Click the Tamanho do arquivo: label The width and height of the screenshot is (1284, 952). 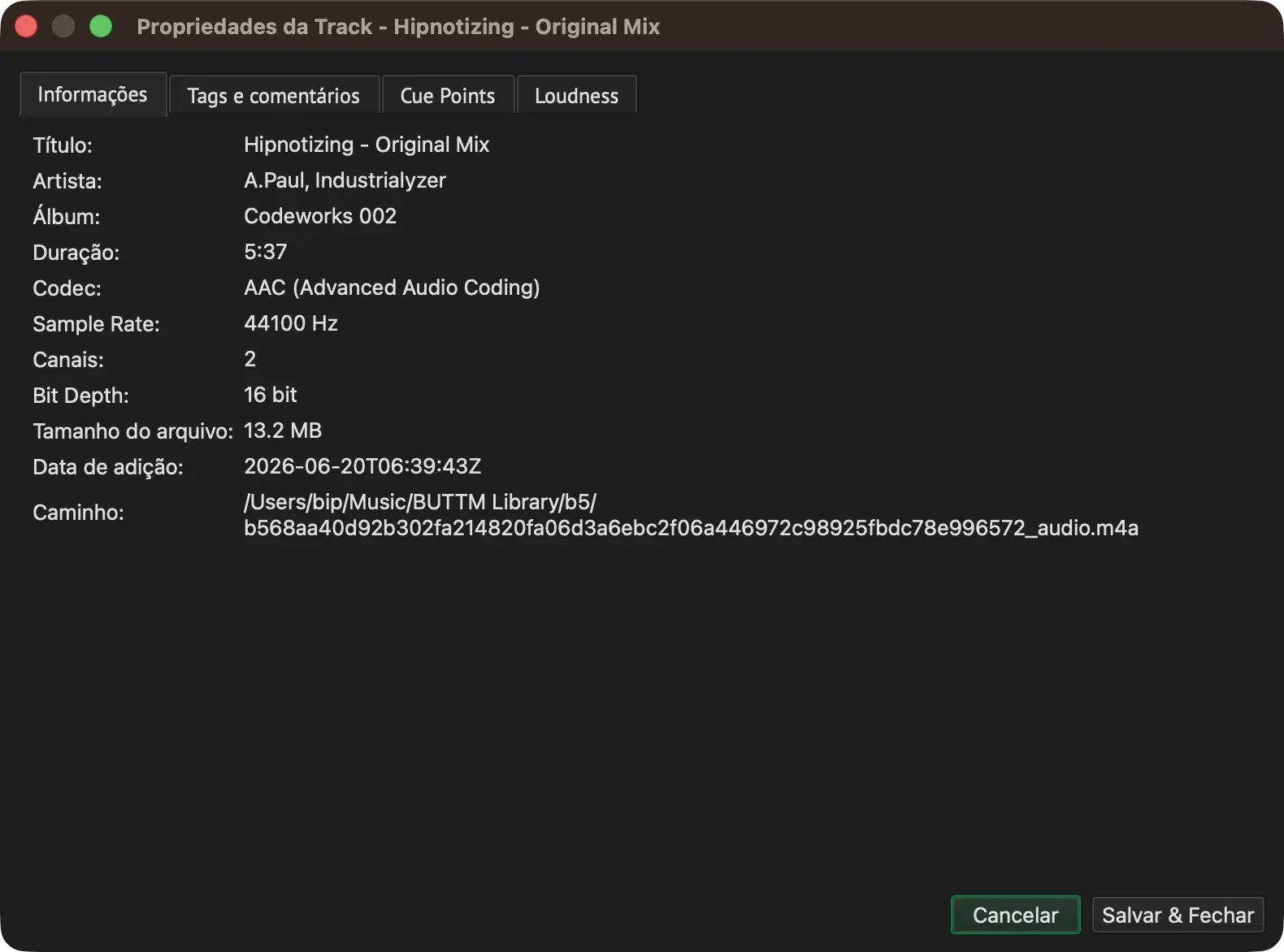(x=133, y=431)
